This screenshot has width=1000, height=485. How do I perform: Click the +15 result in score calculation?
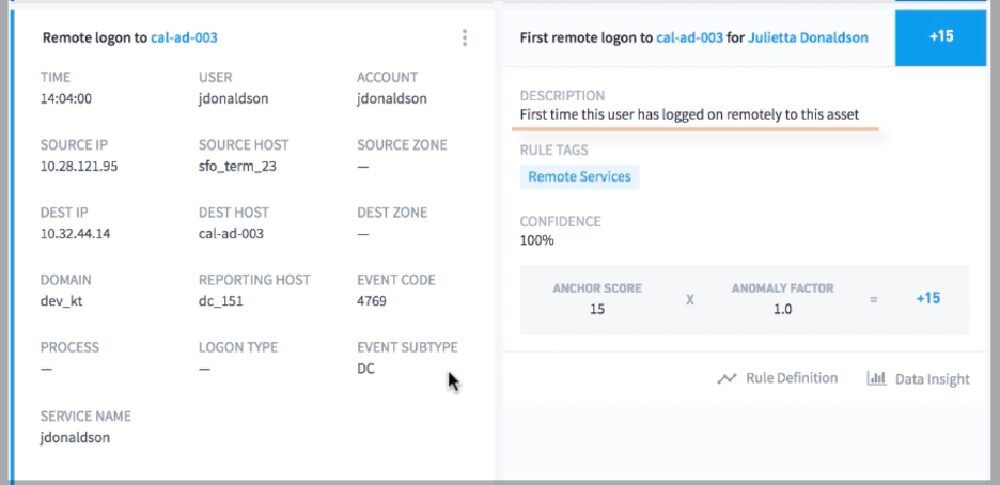(x=928, y=298)
